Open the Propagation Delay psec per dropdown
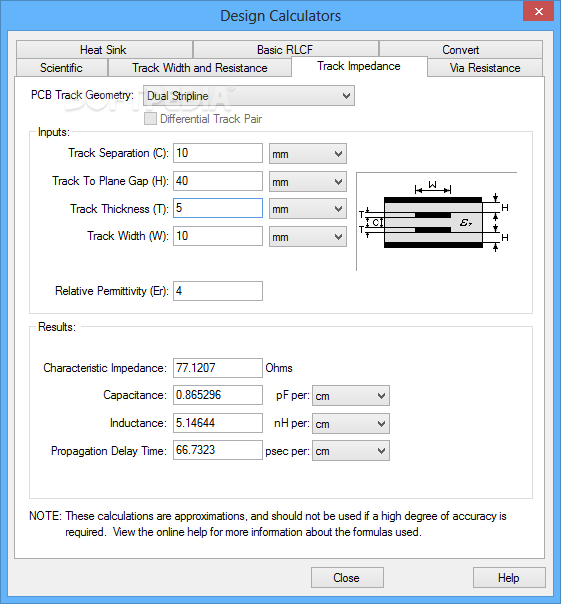Screen dimensions: 561x604 [351, 451]
